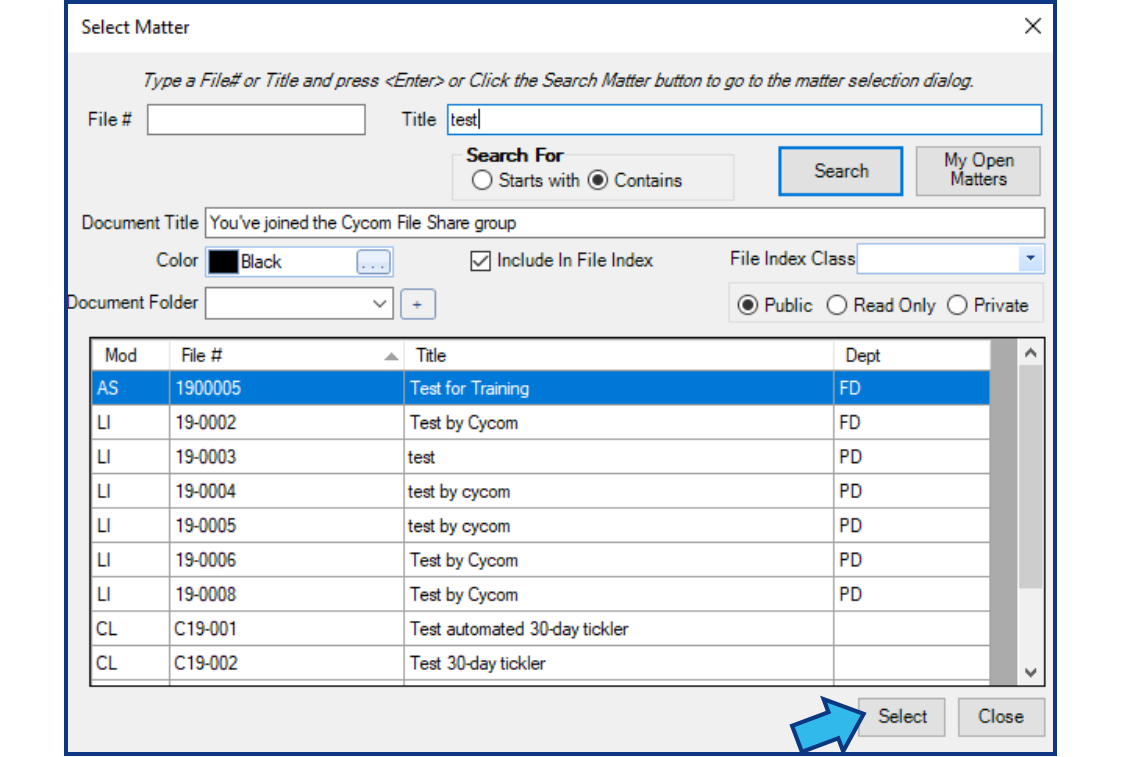
Task: Click the scroll down arrow of matter list
Action: coord(1031,672)
